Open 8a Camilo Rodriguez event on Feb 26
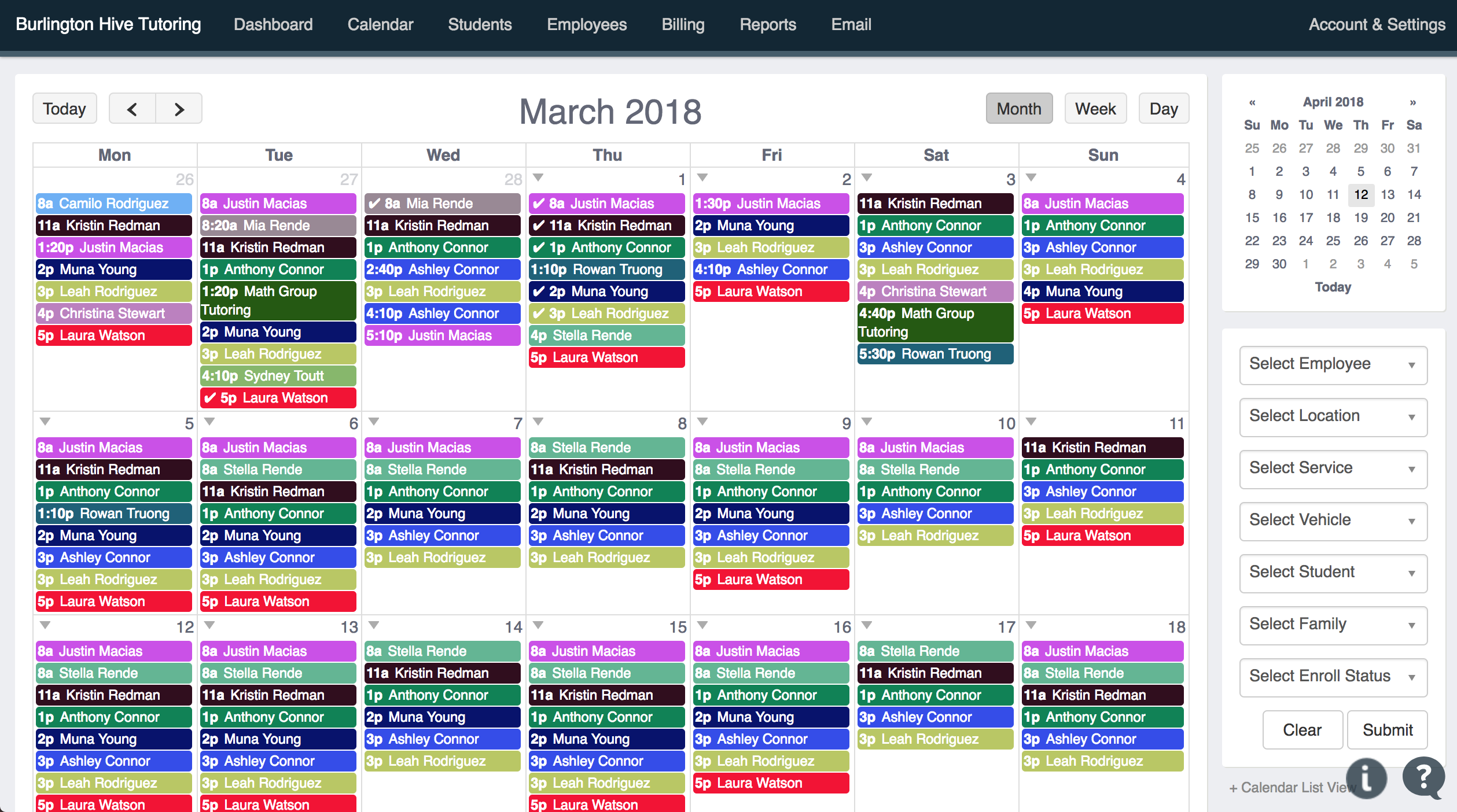The image size is (1457, 812). (114, 204)
